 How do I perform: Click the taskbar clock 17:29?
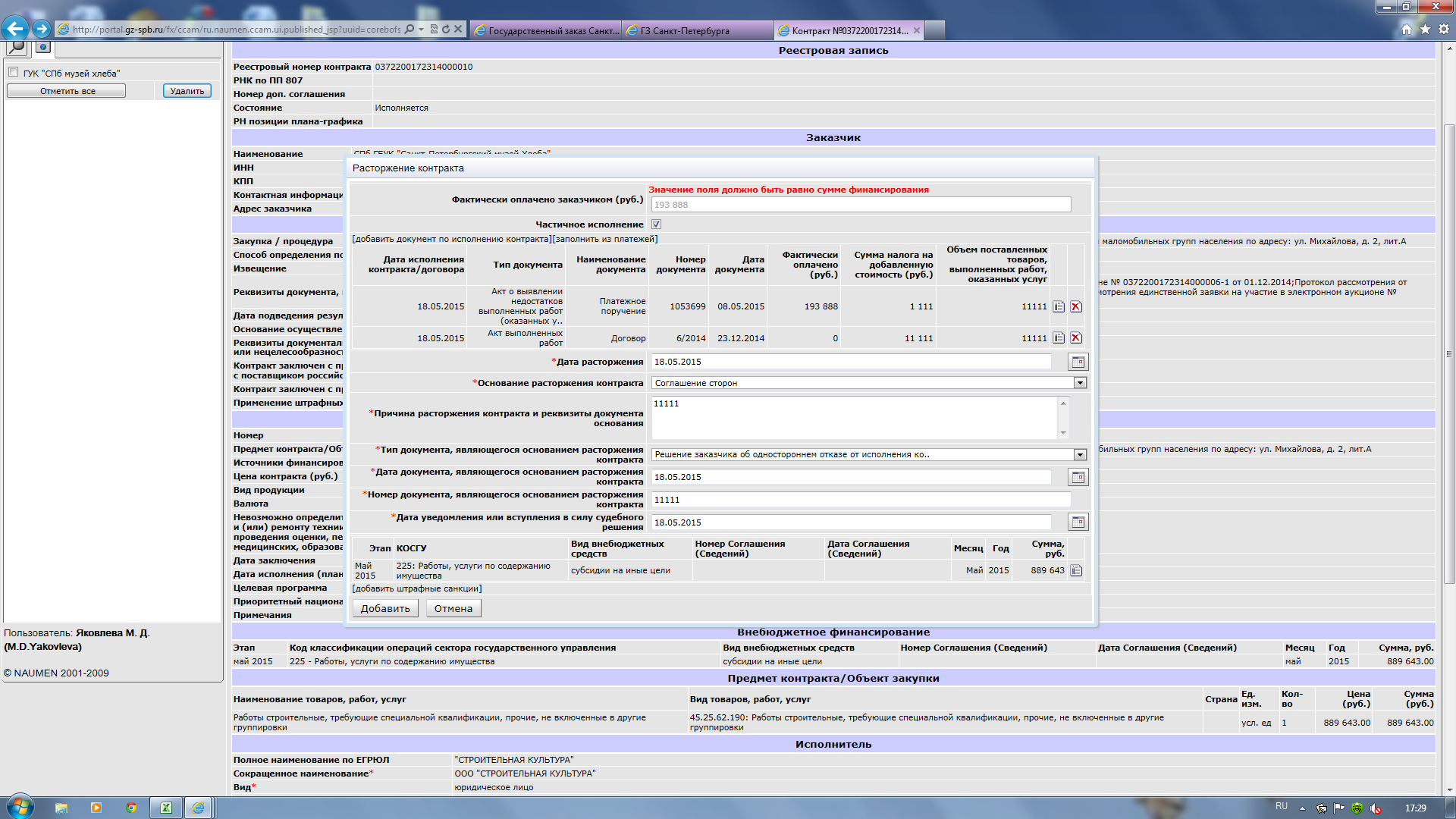point(1415,808)
